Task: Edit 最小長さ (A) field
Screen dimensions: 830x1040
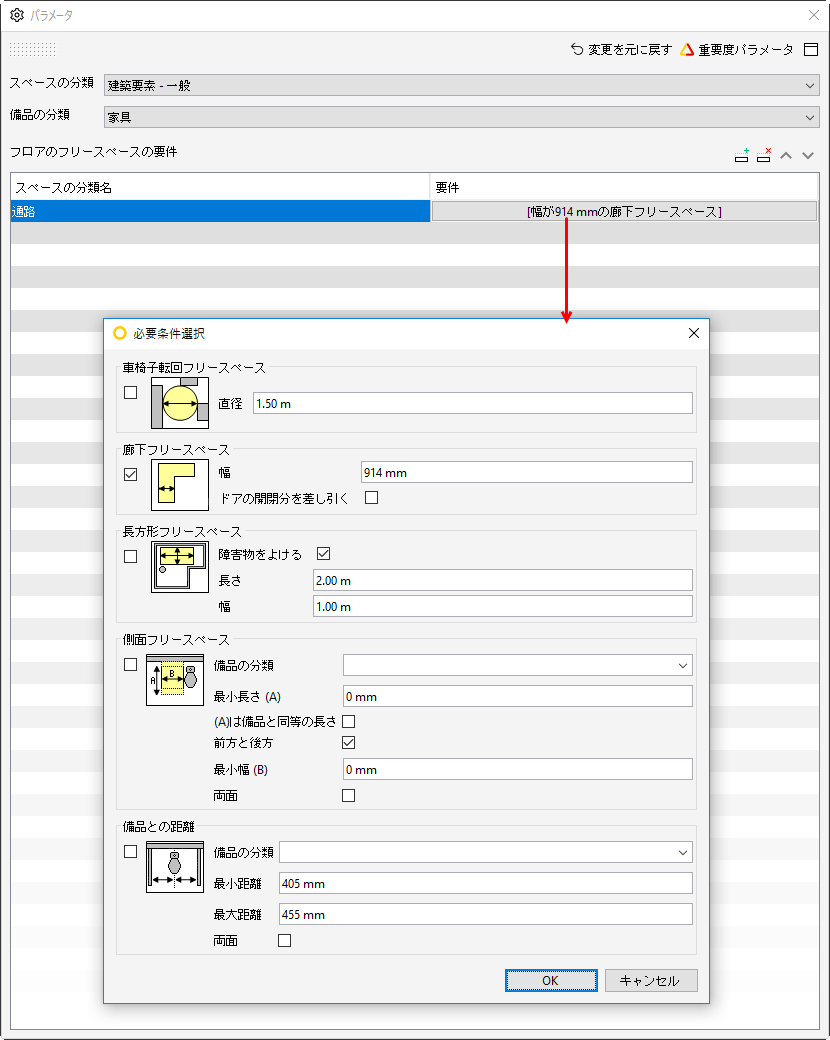Action: pyautogui.click(x=518, y=696)
